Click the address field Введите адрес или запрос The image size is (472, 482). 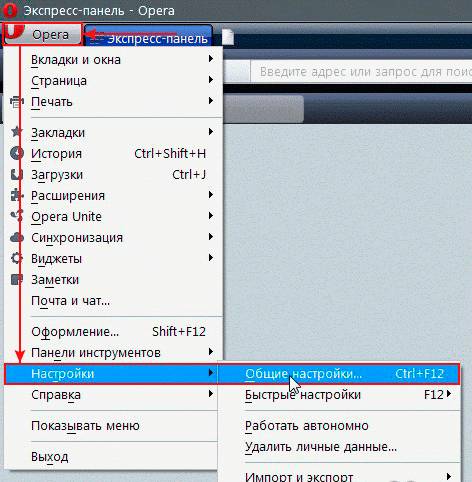point(361,71)
